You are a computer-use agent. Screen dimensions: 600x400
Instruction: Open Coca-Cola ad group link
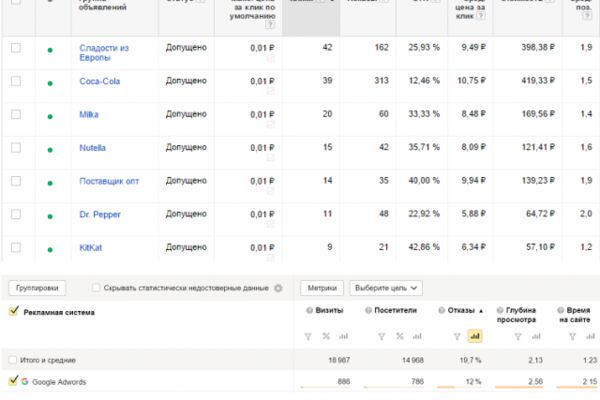point(99,81)
